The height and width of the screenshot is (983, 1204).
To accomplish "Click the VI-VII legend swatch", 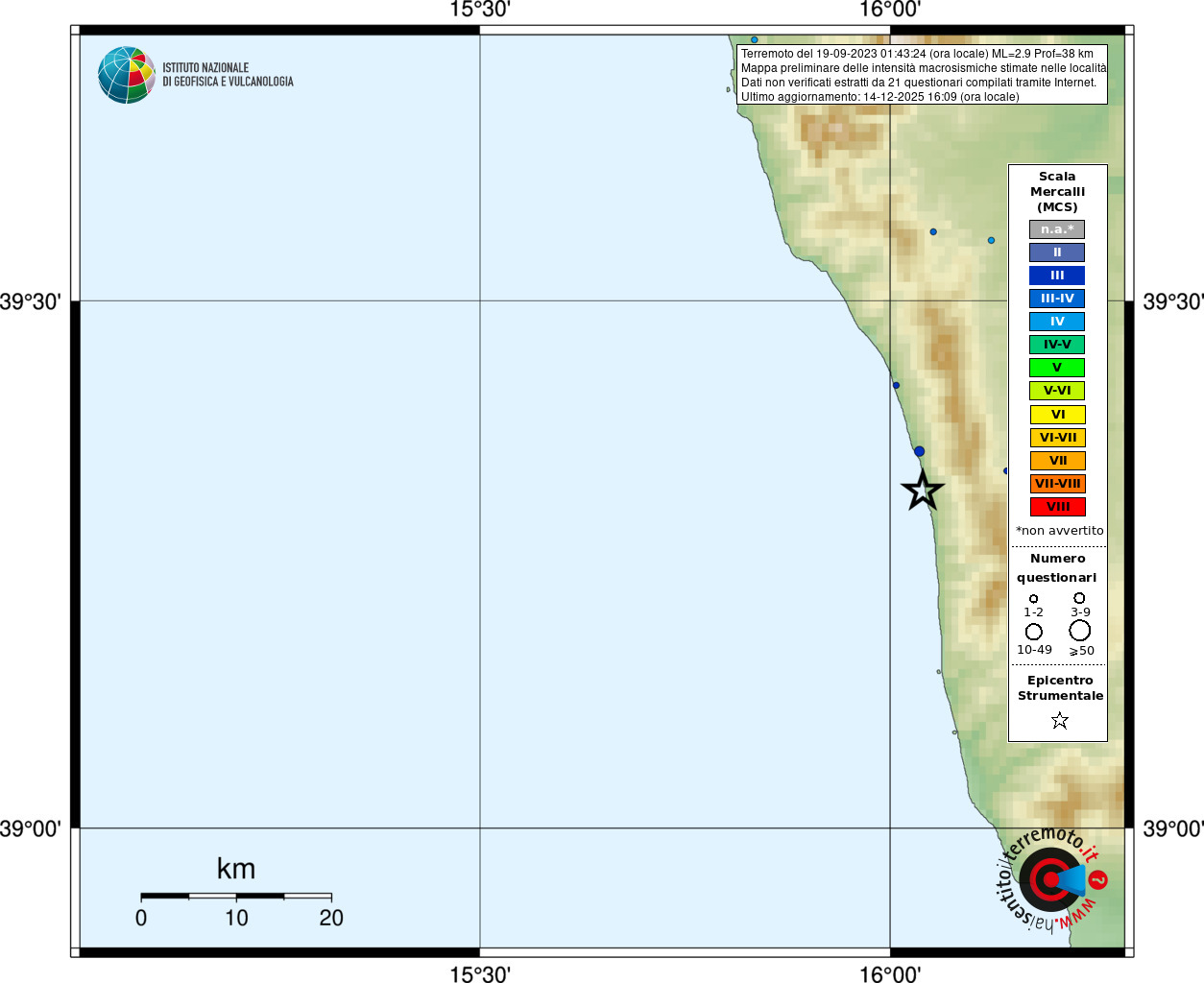I will [x=1057, y=438].
